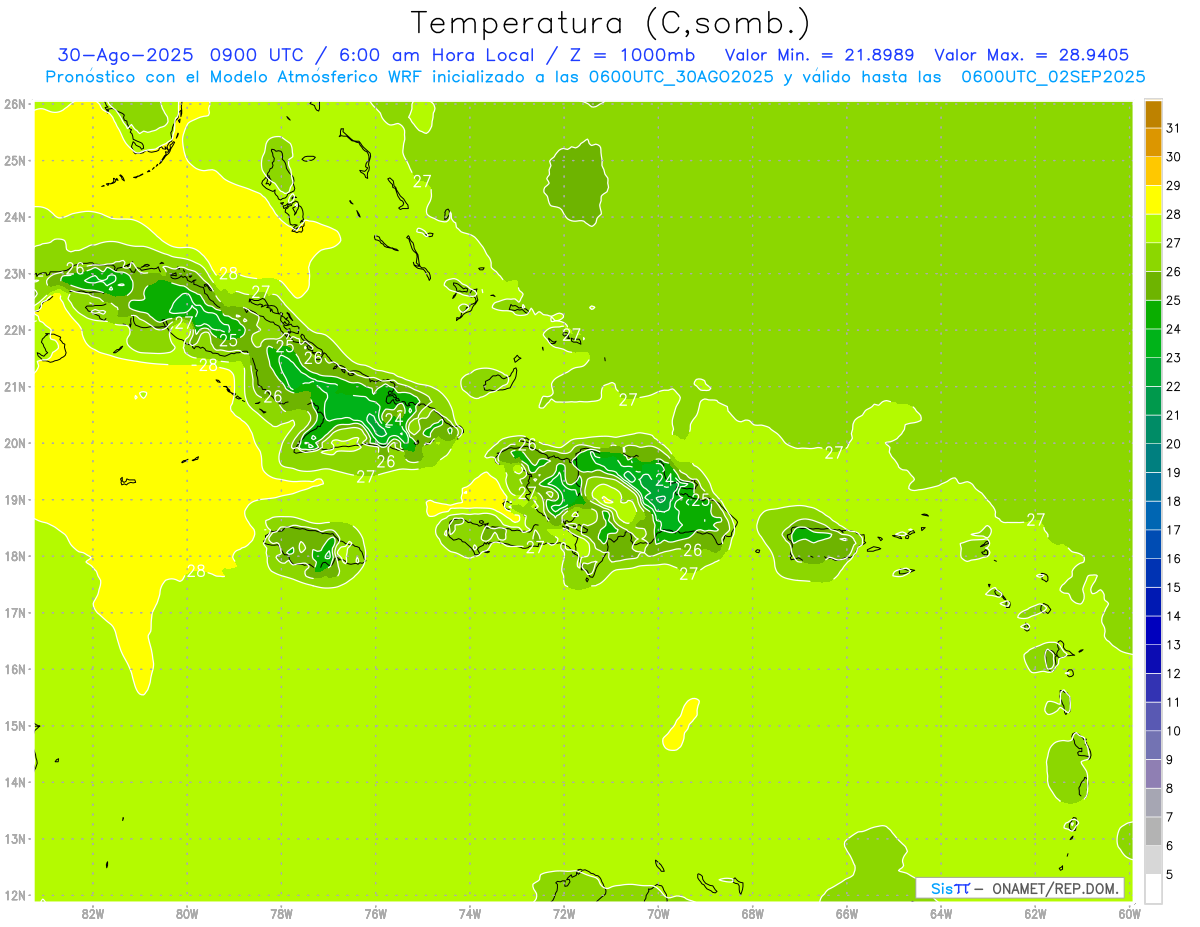Click the legend scale label '31'
This screenshot has height=927, width=1200.
click(1174, 129)
